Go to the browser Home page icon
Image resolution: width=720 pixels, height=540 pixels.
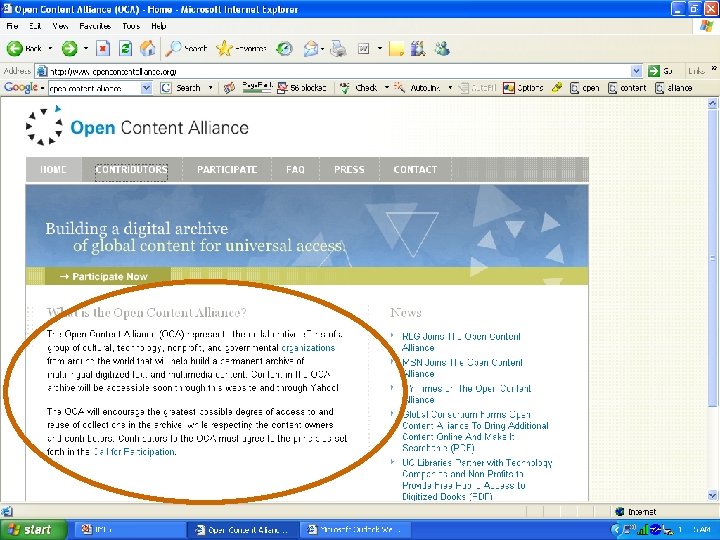point(147,48)
